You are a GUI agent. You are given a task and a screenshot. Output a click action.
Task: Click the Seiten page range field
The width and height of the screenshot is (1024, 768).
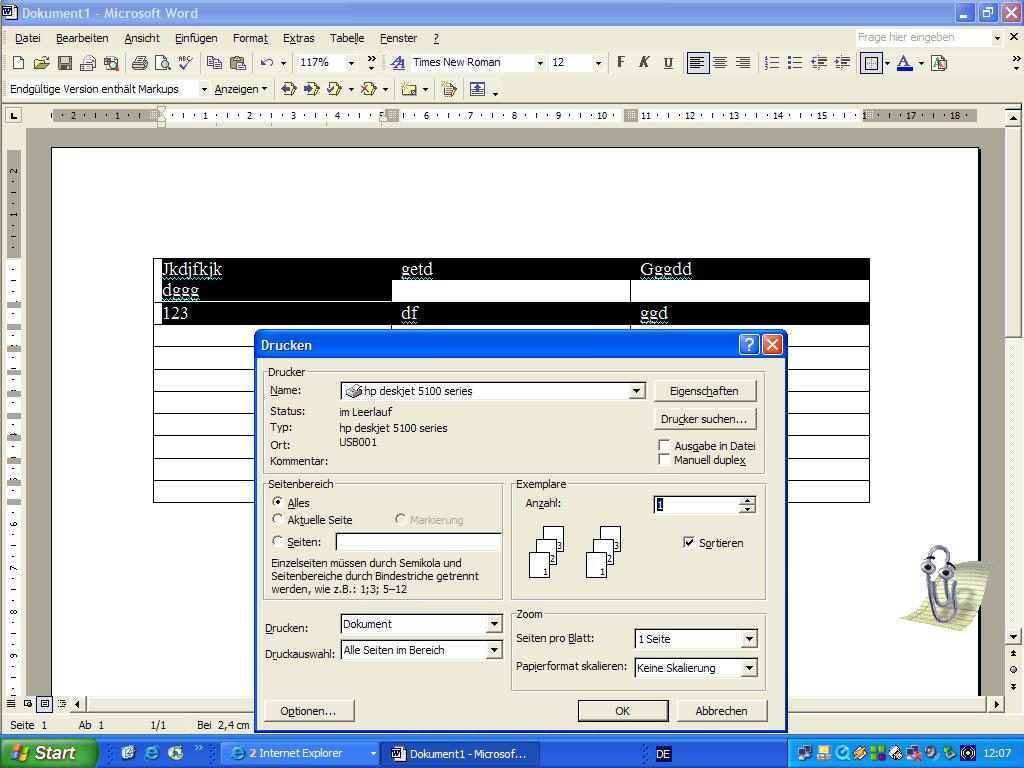click(419, 541)
